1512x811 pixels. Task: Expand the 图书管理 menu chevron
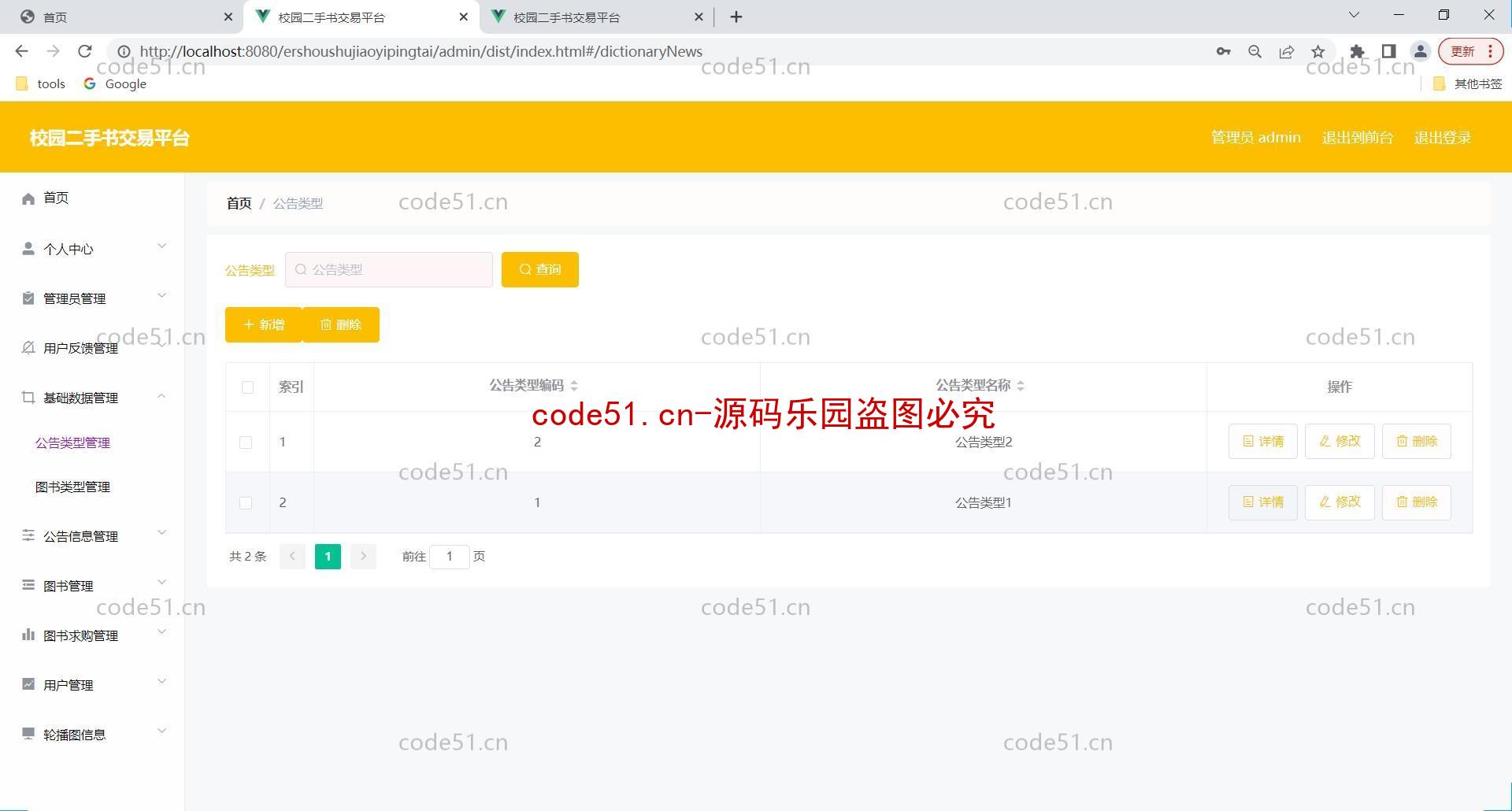161,583
